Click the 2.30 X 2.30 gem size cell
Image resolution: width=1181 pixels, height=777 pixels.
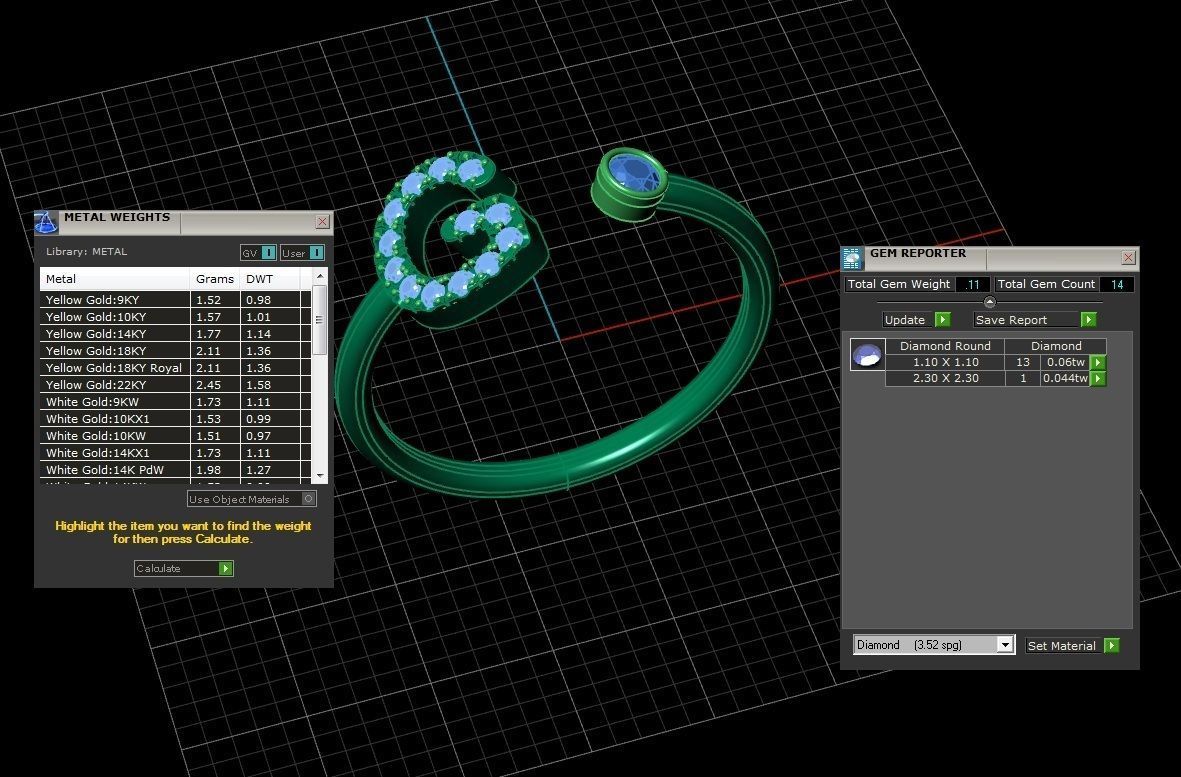click(x=945, y=378)
